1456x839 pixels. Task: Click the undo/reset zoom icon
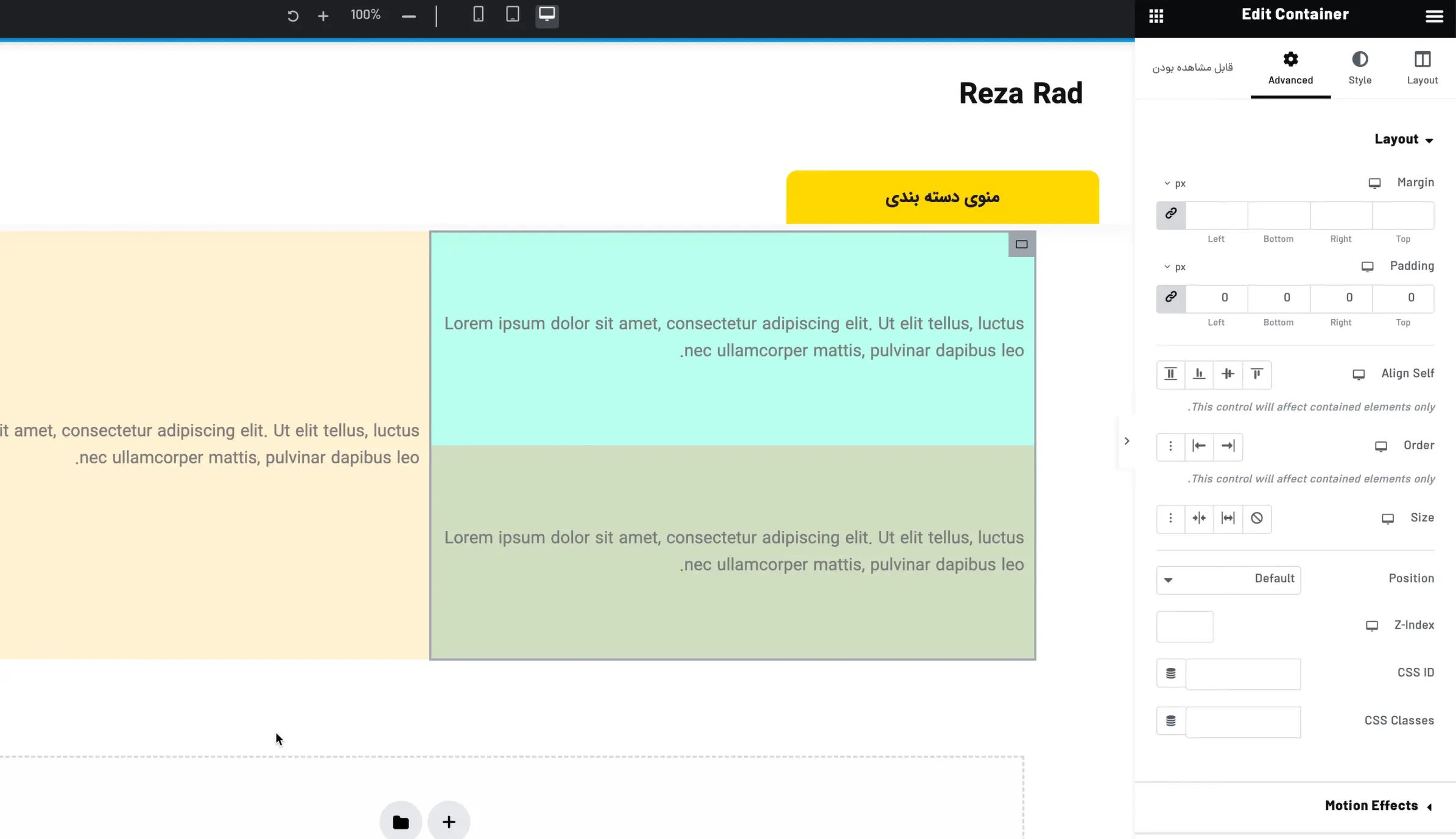click(293, 16)
